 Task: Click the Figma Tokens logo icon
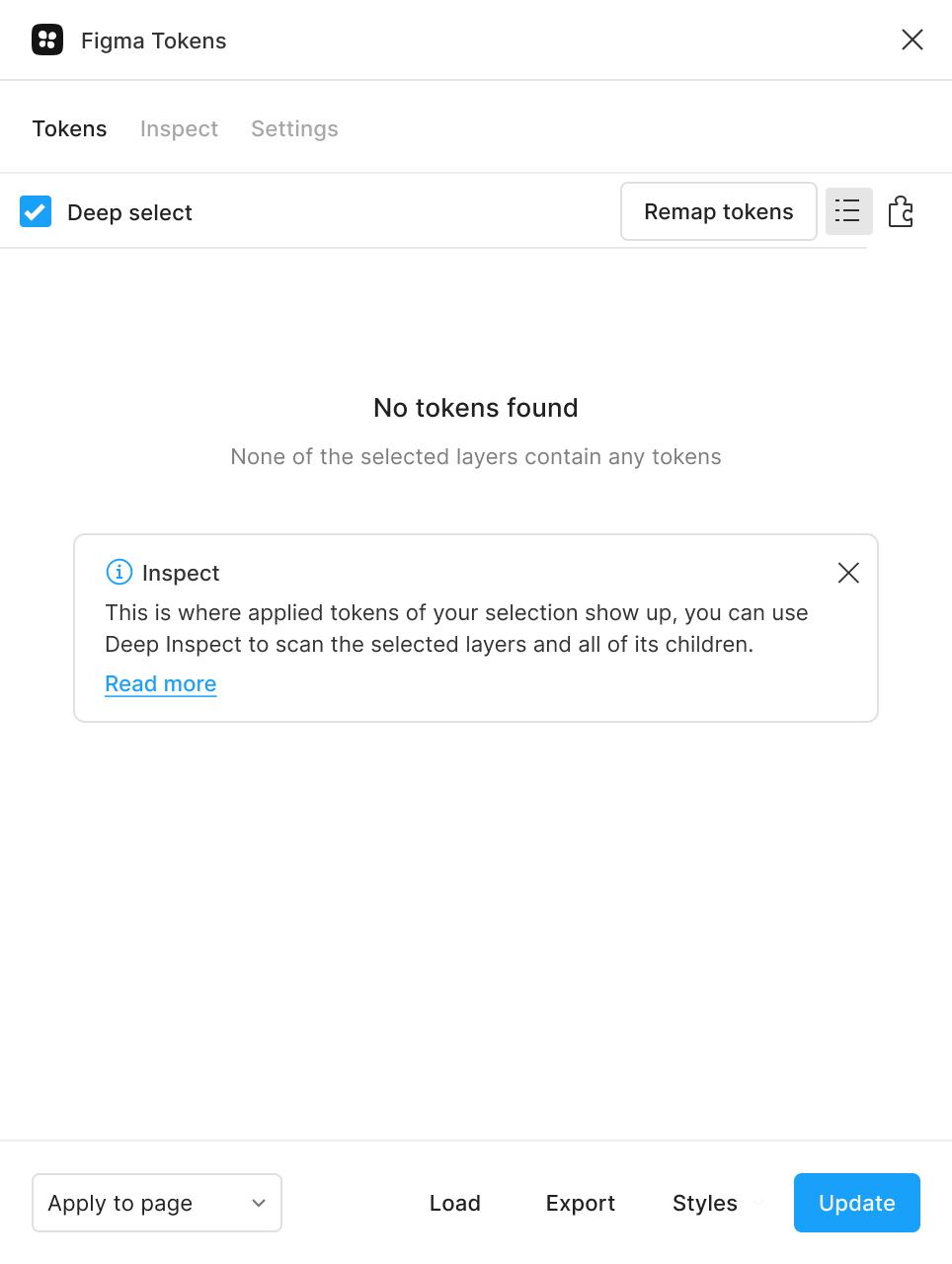(x=47, y=39)
